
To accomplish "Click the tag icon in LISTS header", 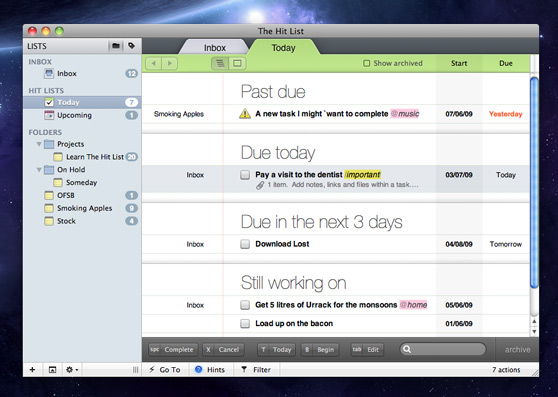I will point(131,46).
